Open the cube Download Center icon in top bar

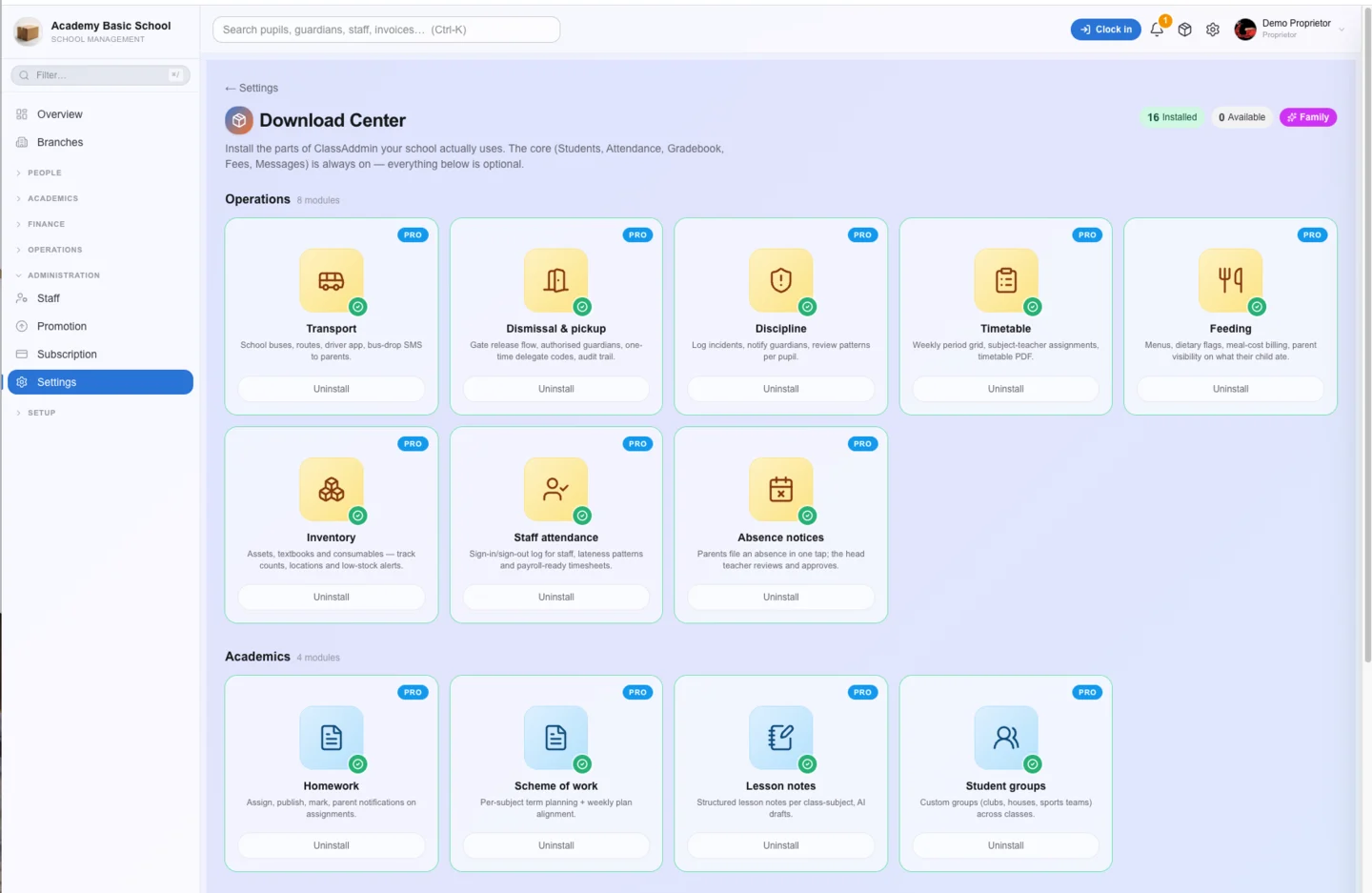[1184, 30]
